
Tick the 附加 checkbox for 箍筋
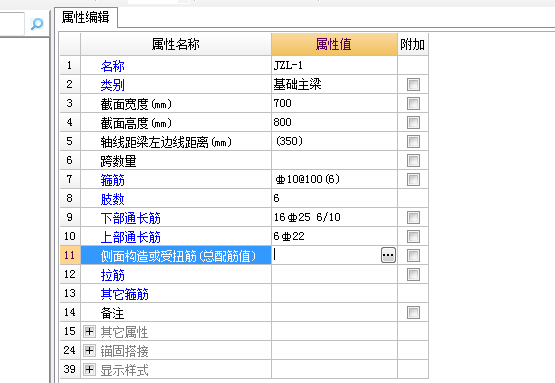click(413, 179)
